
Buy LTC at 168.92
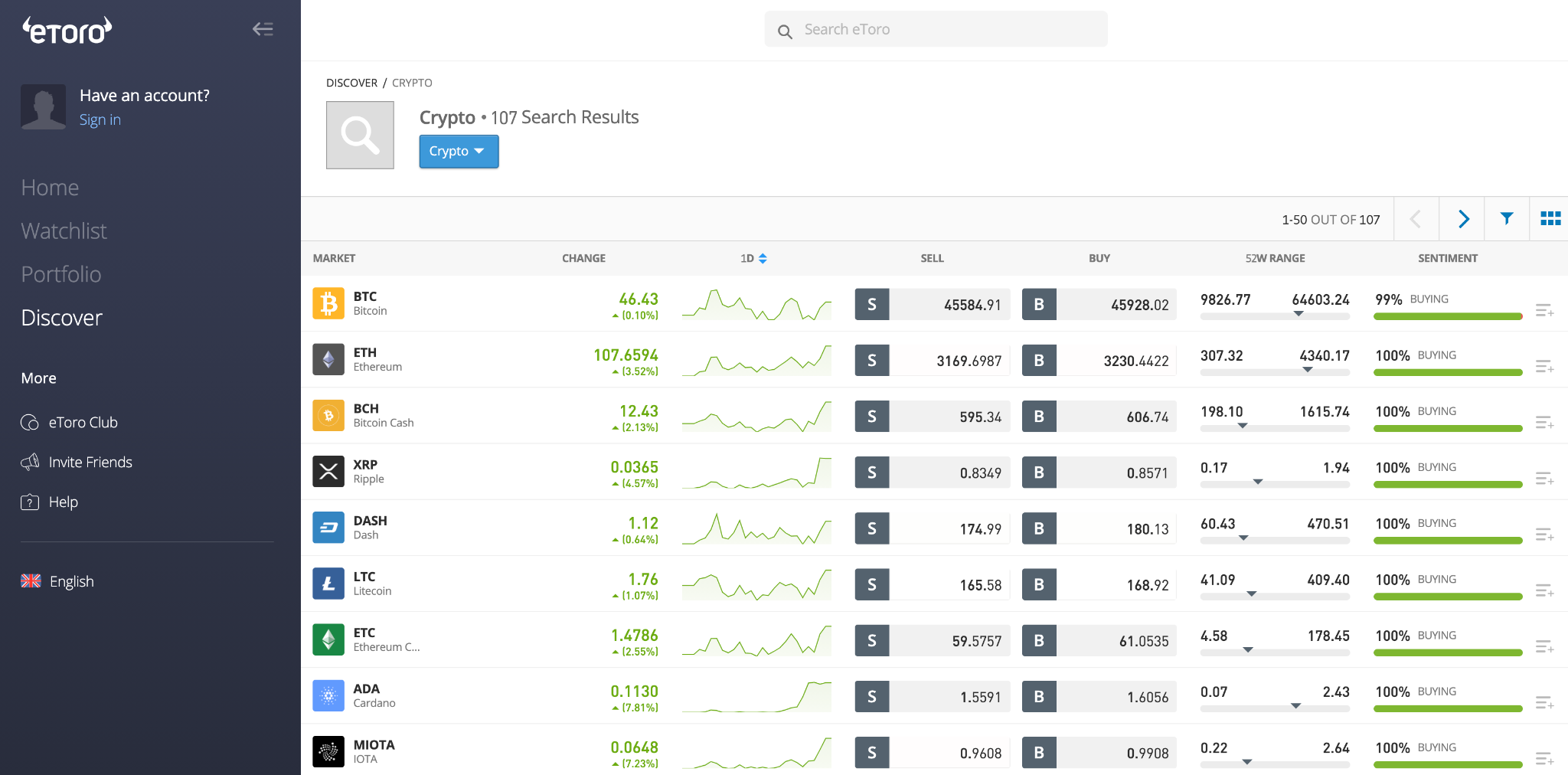point(1099,584)
